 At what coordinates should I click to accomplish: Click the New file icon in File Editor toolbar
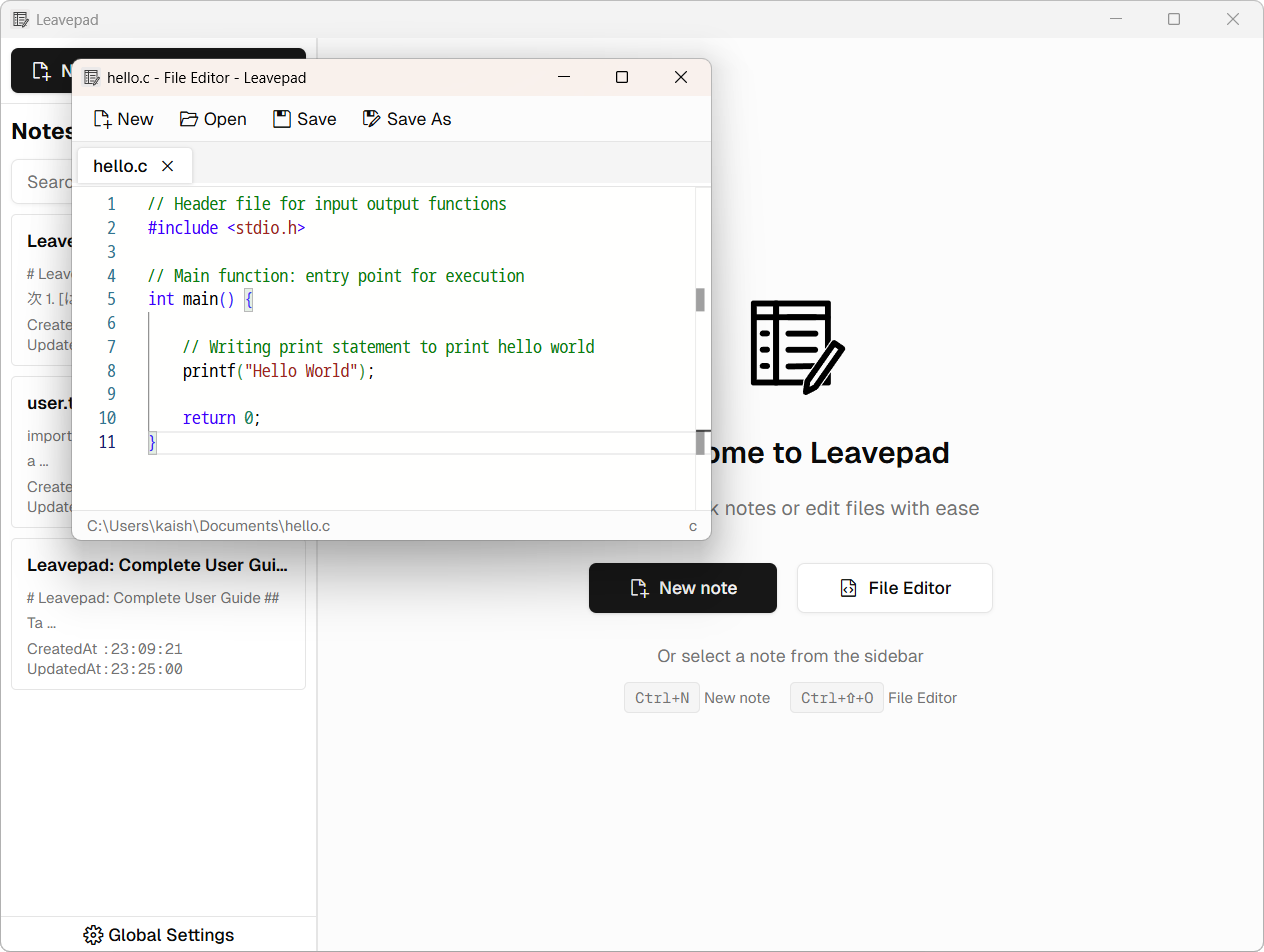pos(104,118)
